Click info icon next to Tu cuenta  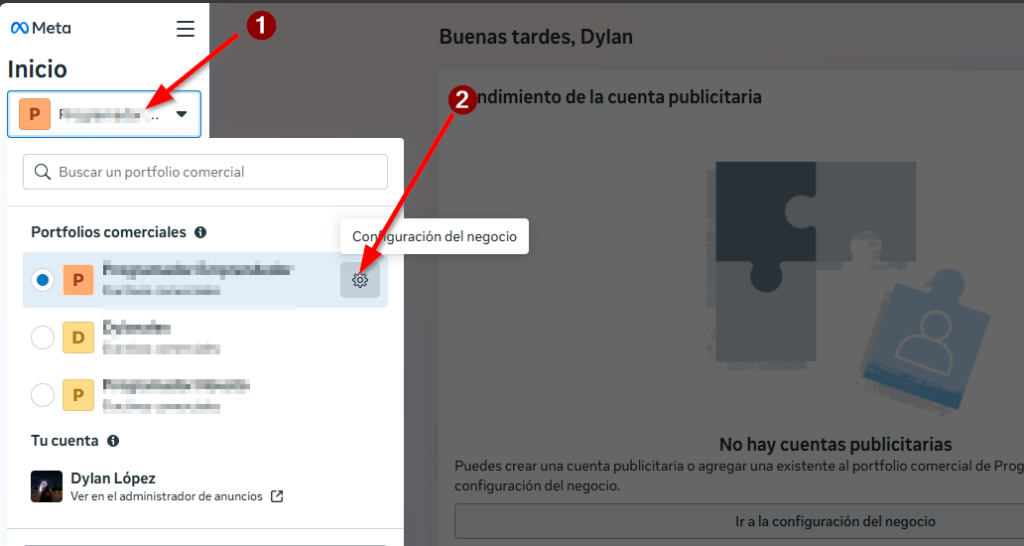[x=113, y=440]
